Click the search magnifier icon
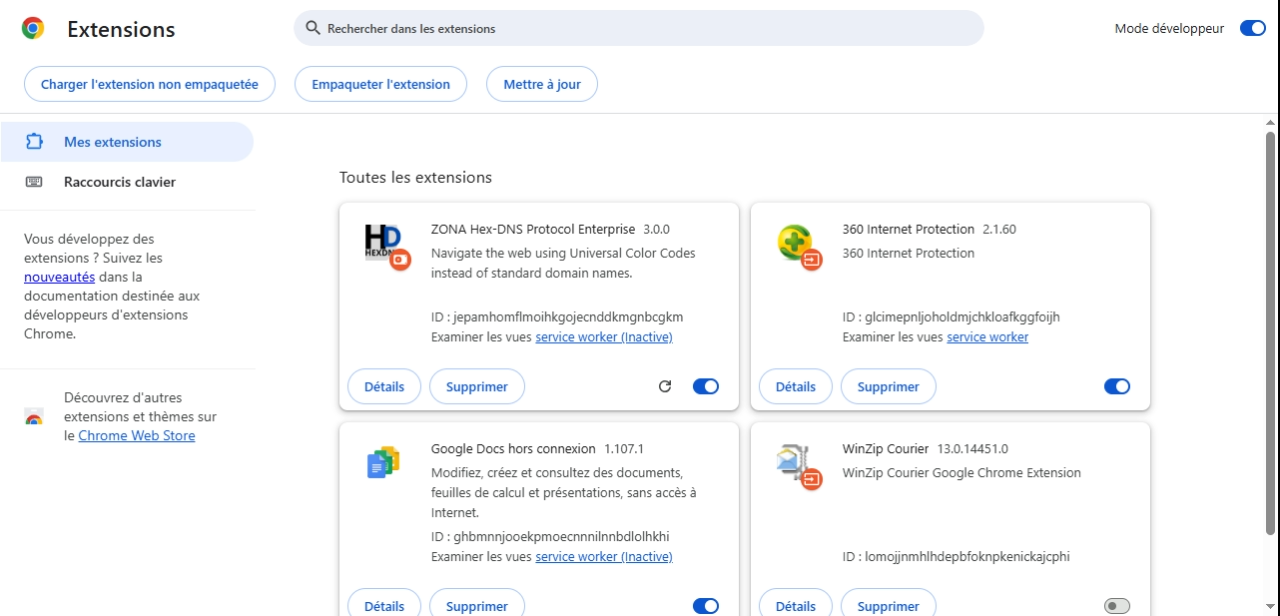Viewport: 1280px width, 616px height. pyautogui.click(x=313, y=28)
